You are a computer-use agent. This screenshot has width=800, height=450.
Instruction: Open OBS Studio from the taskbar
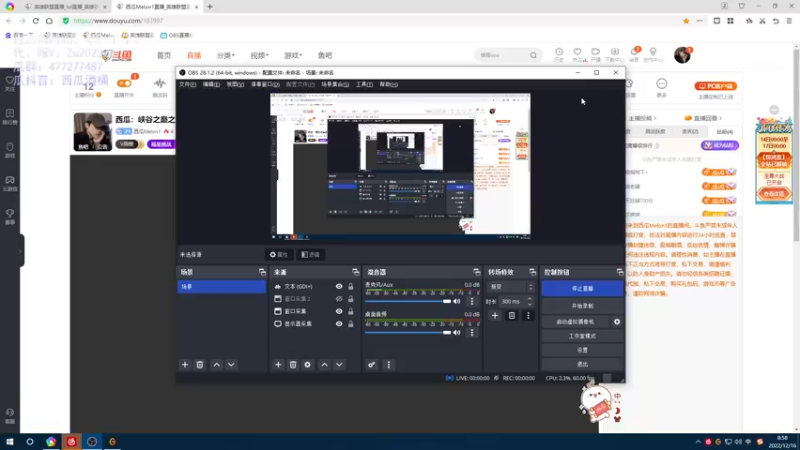[x=92, y=442]
